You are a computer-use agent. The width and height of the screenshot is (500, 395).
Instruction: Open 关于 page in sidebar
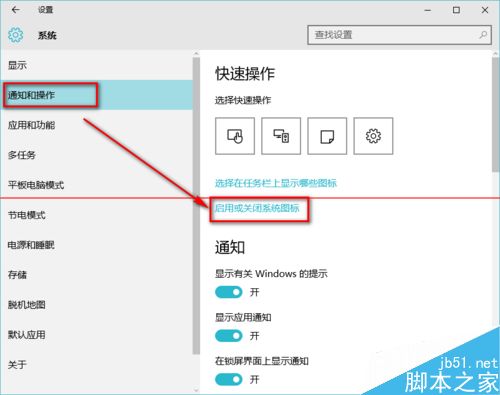pyautogui.click(x=96, y=364)
